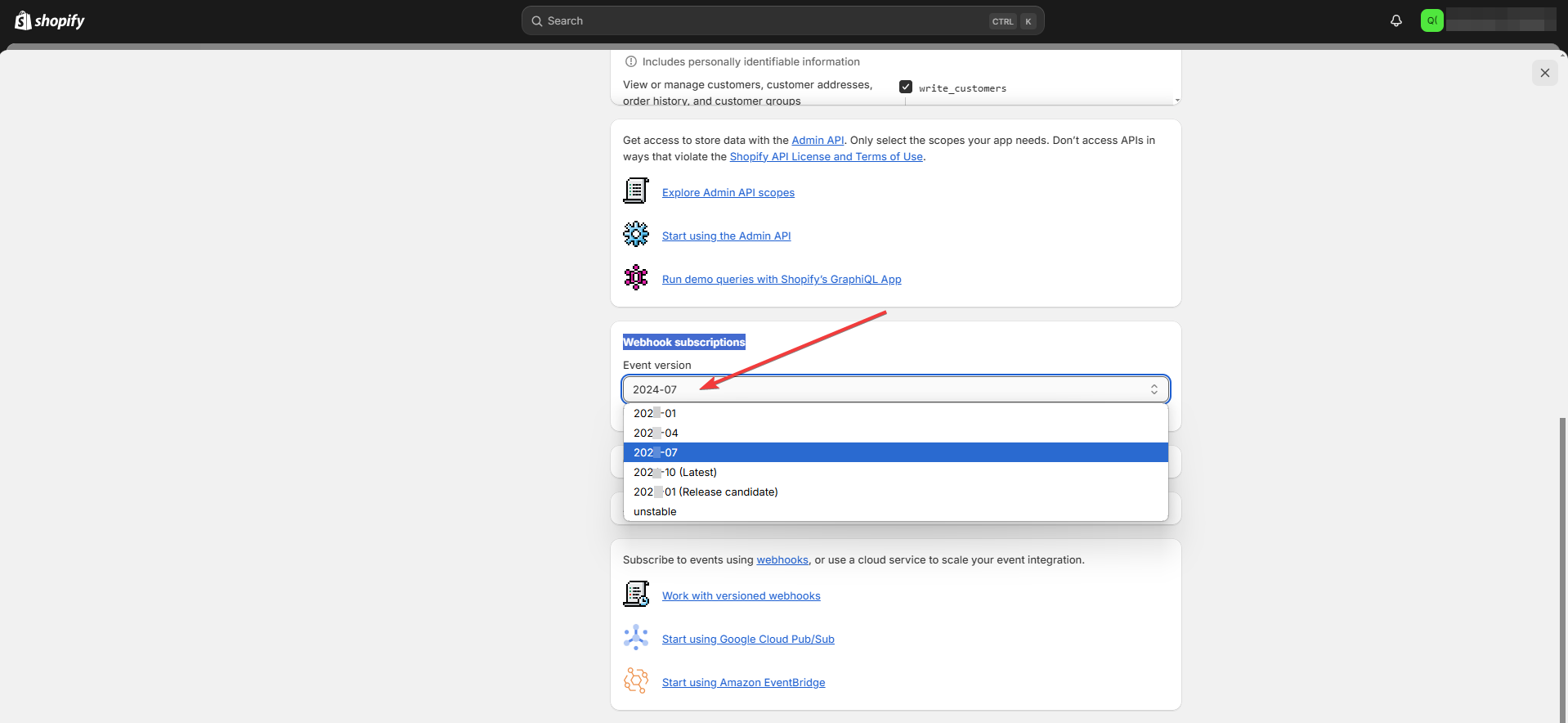Image resolution: width=1568 pixels, height=723 pixels.
Task: Open the Admin API link
Action: point(818,140)
